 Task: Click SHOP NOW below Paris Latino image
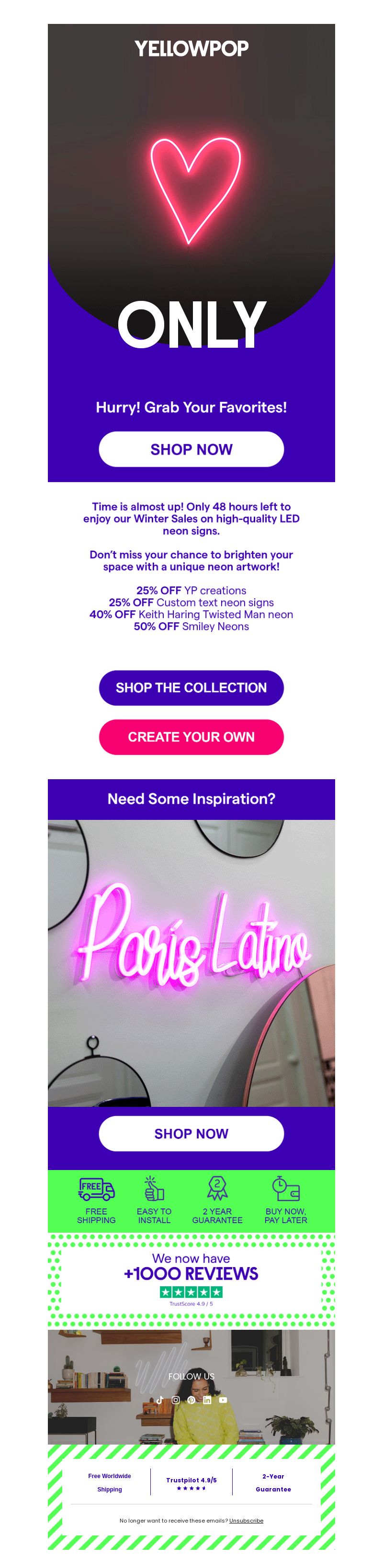[x=191, y=1133]
